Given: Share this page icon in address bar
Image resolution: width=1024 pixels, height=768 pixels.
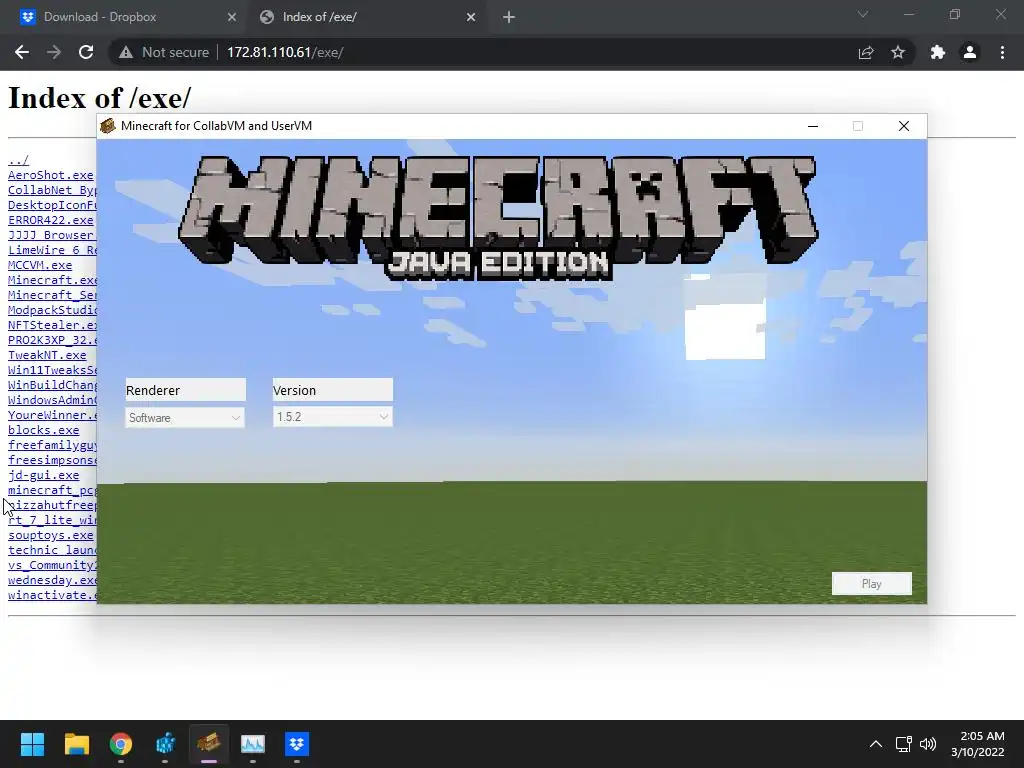Looking at the screenshot, I should [866, 53].
